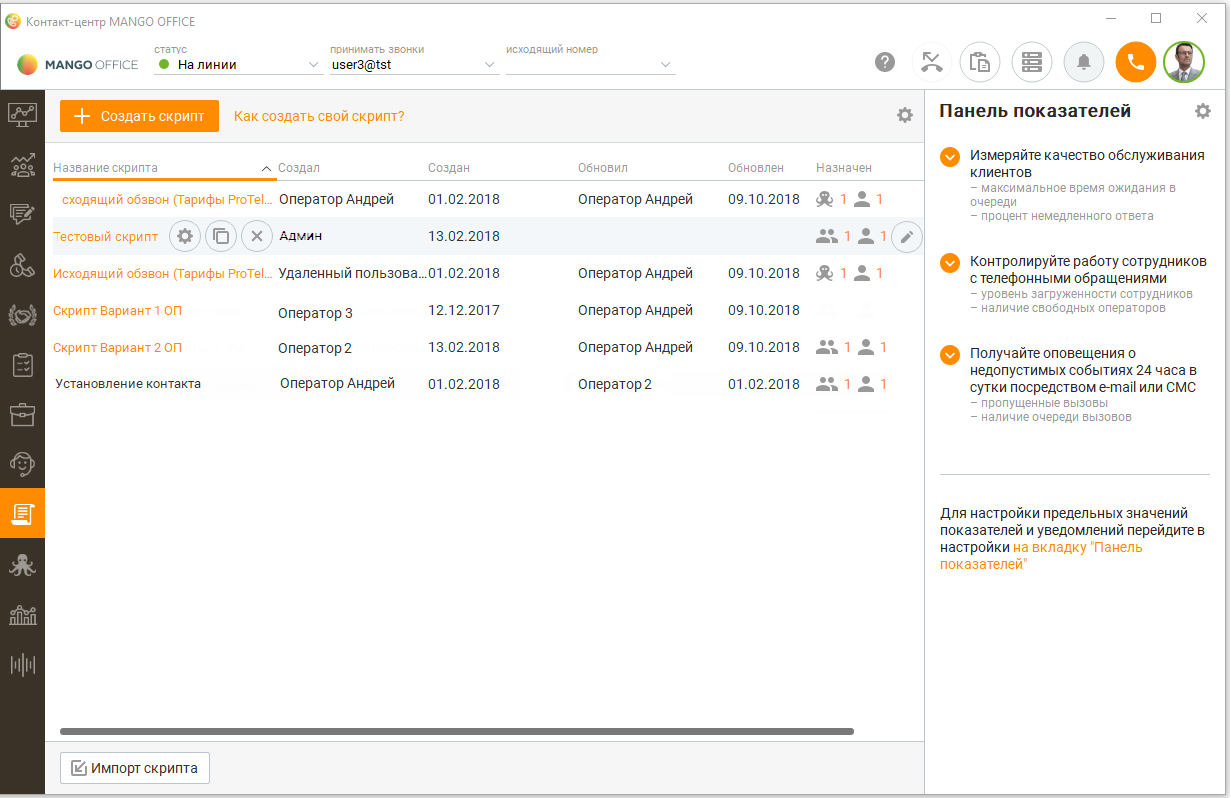Delete Тестовый скрипт with the X icon
The width and height of the screenshot is (1231, 798).
[257, 236]
